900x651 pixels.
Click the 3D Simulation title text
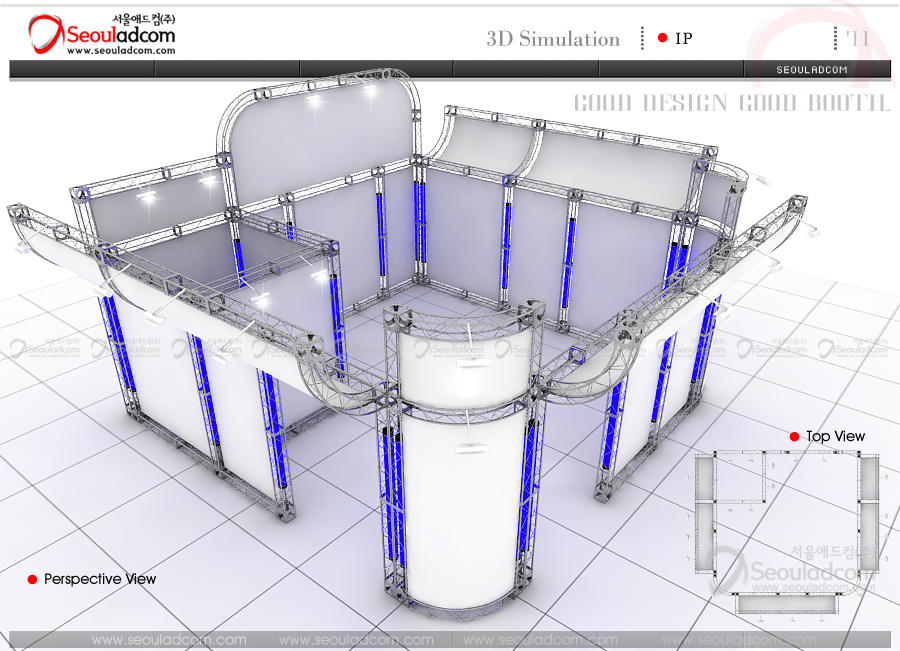pyautogui.click(x=553, y=39)
